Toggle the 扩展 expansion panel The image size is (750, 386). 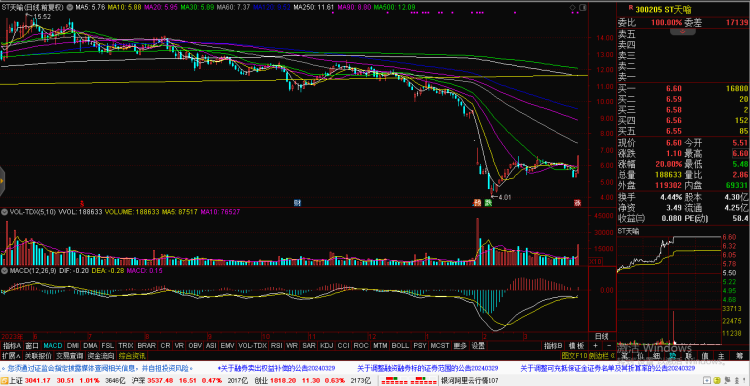coord(11,356)
